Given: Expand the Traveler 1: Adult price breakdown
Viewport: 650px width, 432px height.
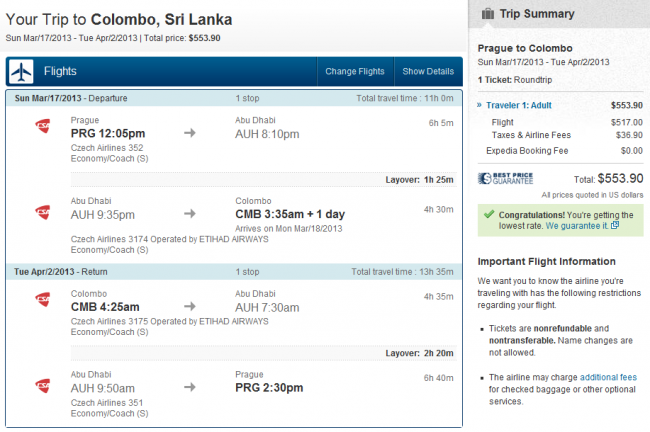Looking at the screenshot, I should coord(518,104).
